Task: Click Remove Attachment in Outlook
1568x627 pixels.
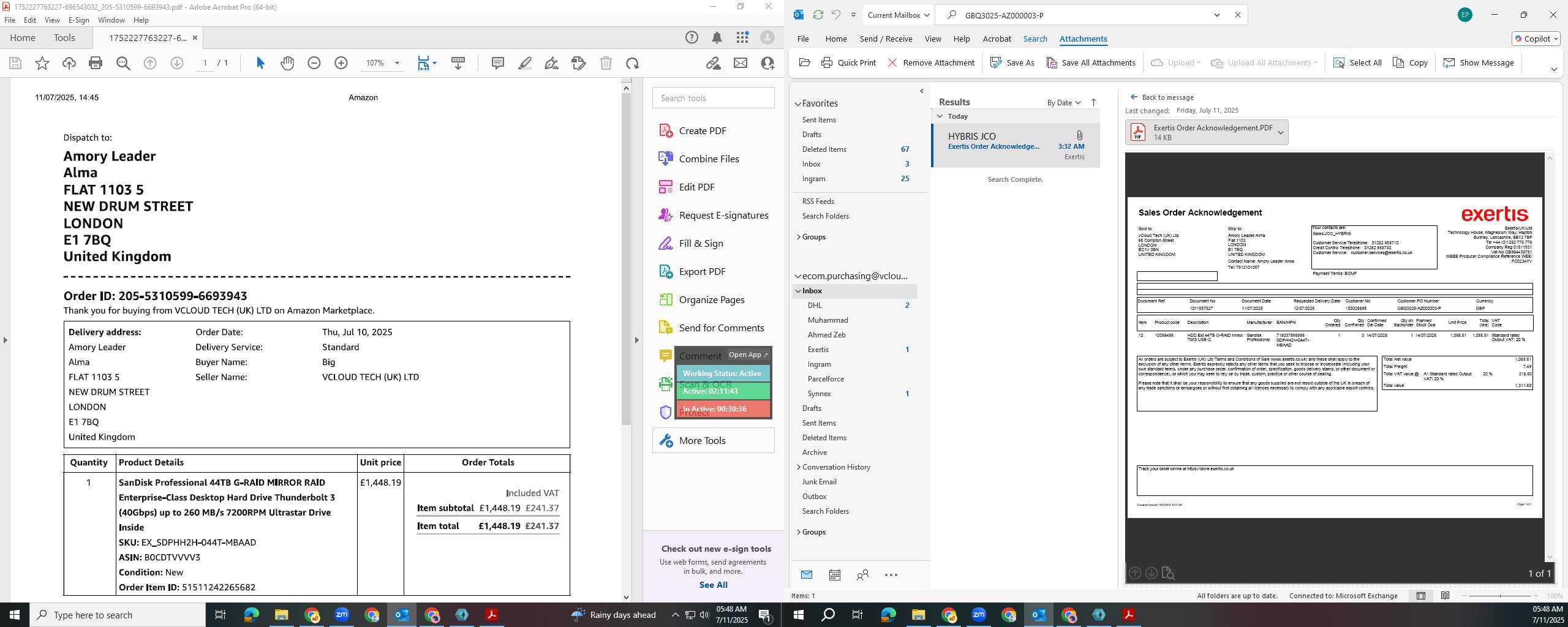Action: [x=930, y=62]
